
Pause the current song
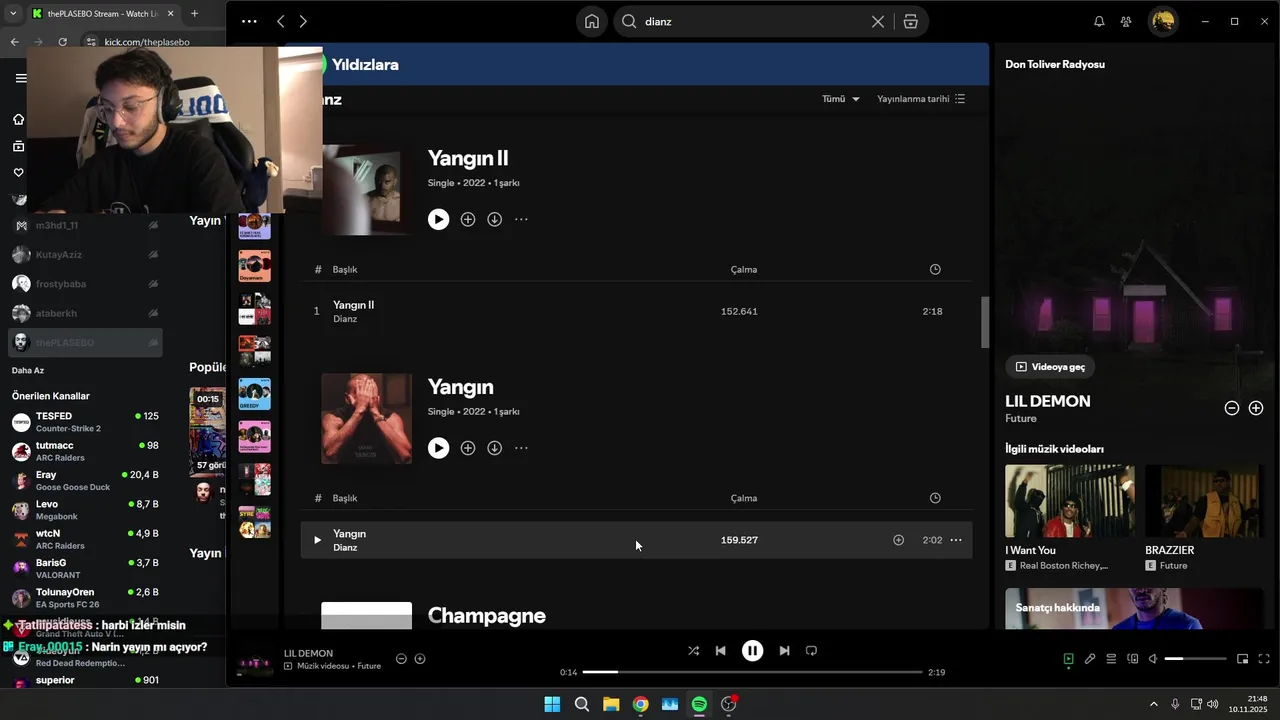click(752, 651)
